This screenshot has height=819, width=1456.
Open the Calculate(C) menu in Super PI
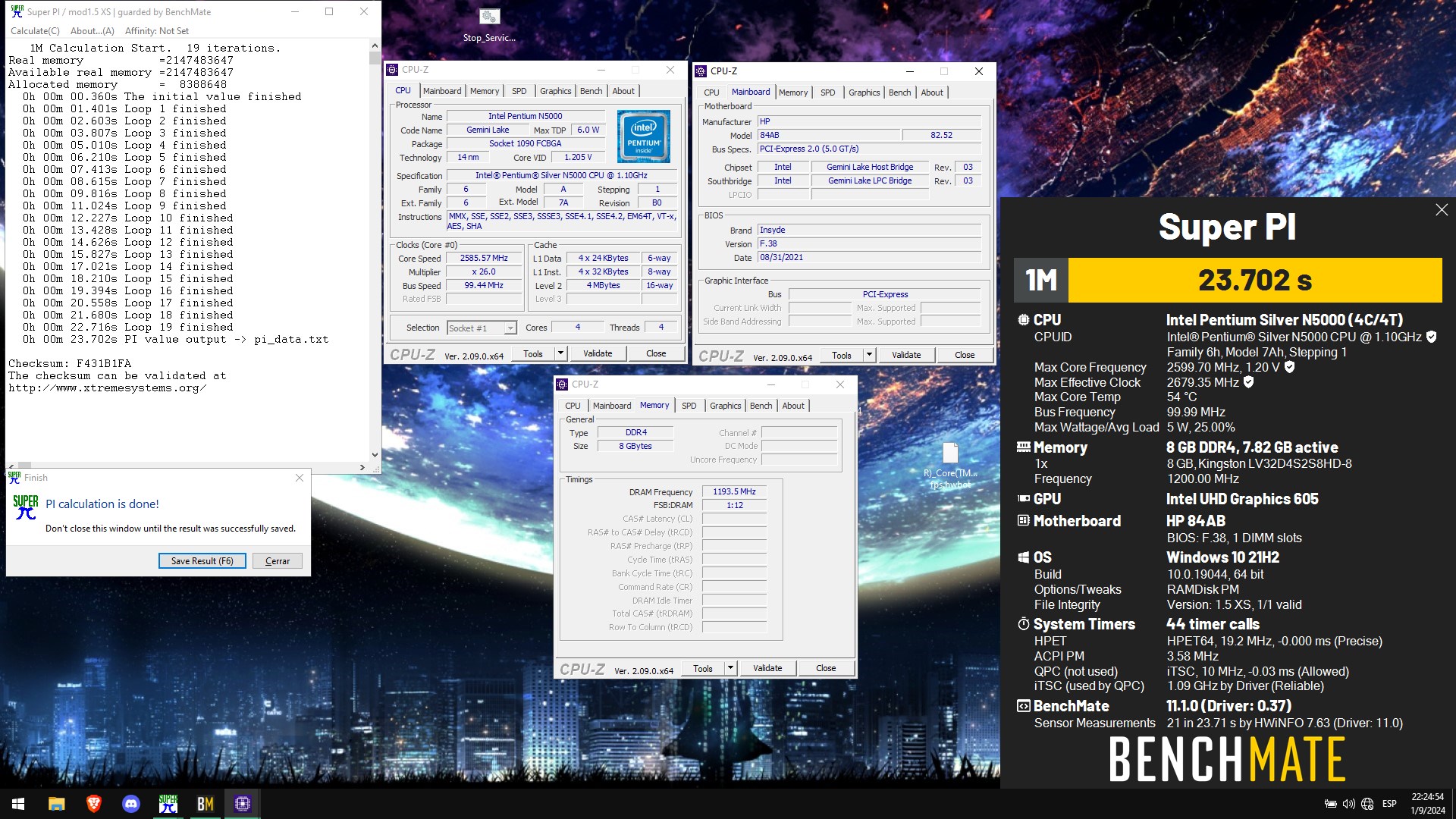click(35, 31)
